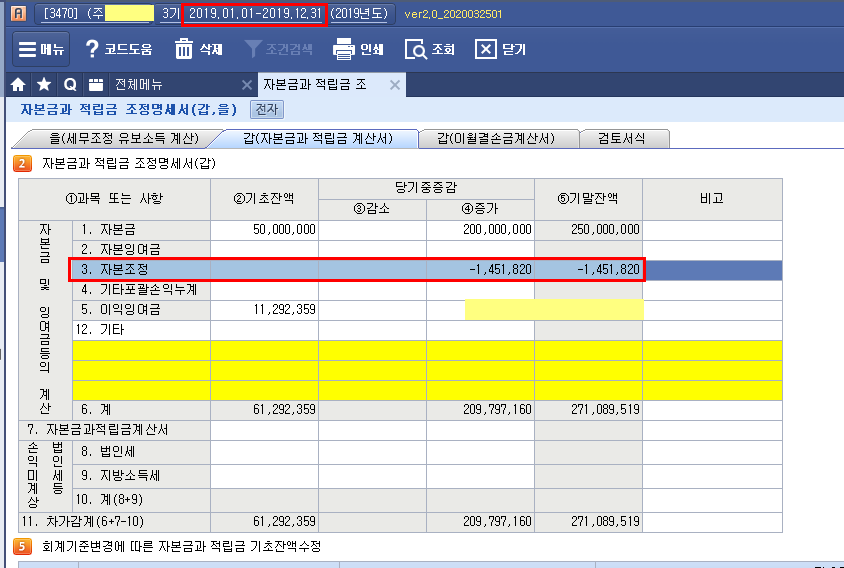Click the 조회 search button
The width and height of the screenshot is (844, 568).
tap(430, 50)
